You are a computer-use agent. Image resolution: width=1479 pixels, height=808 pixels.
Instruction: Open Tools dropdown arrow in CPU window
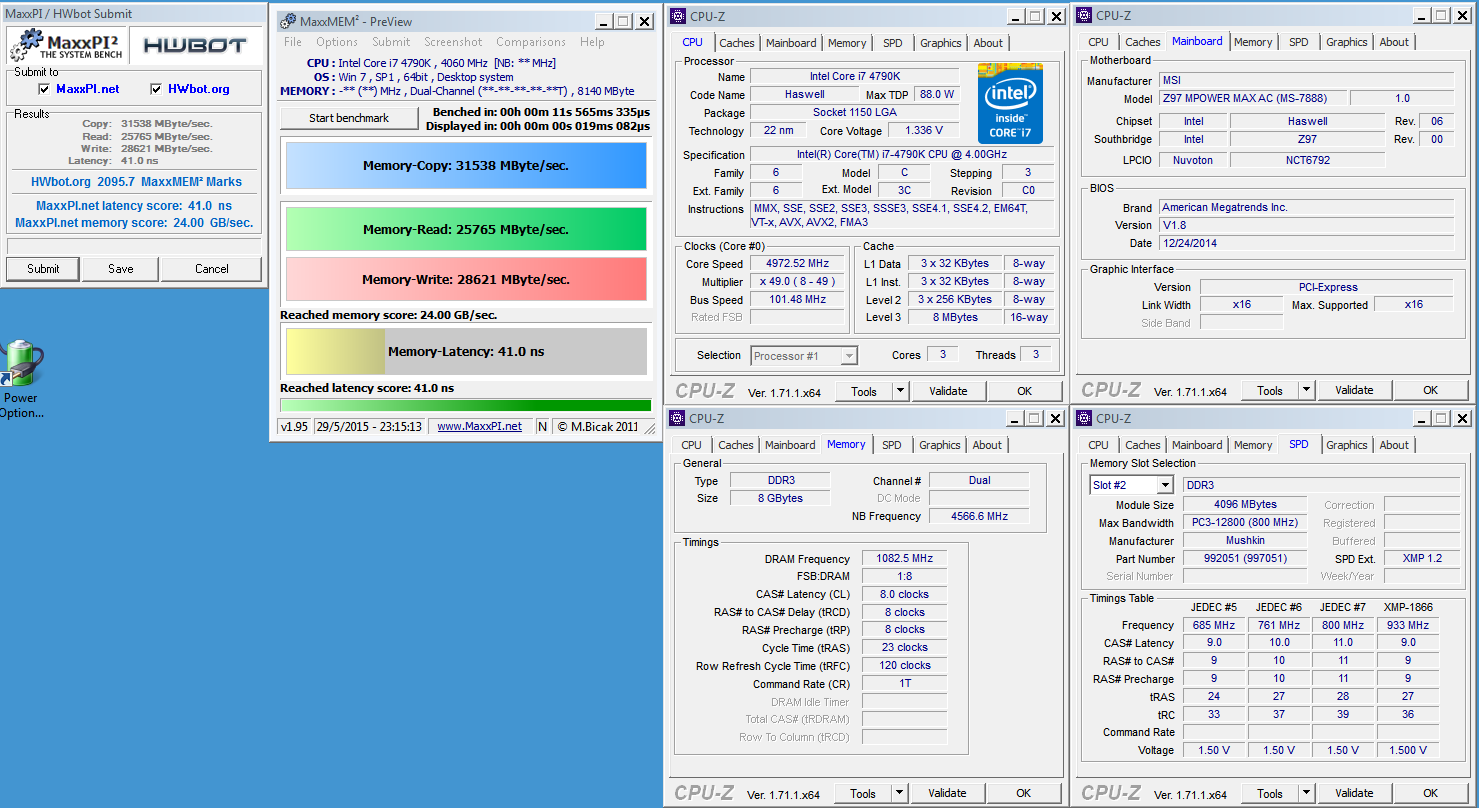coord(900,391)
